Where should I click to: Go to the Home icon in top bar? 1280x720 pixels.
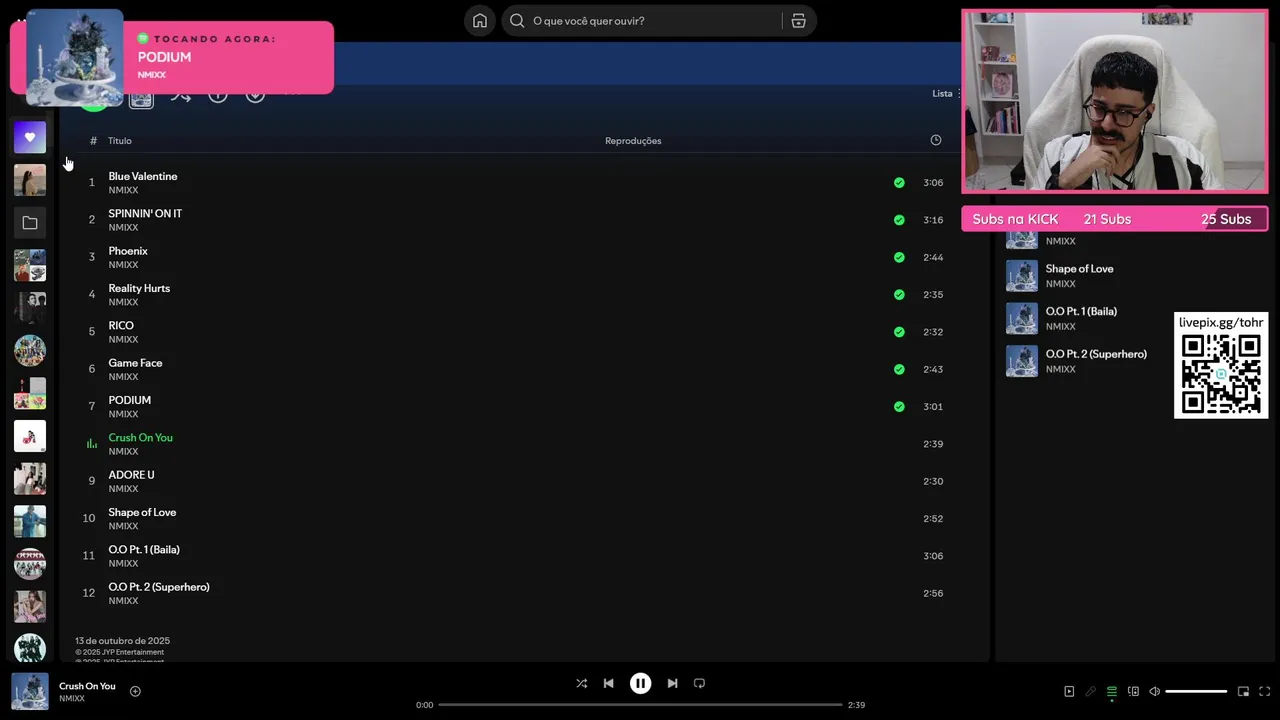click(480, 21)
